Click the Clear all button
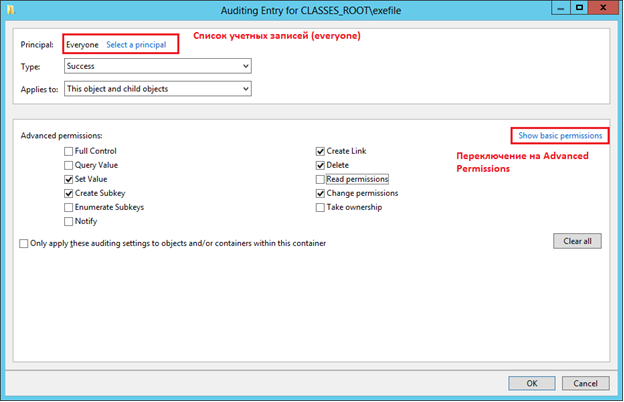This screenshot has height=402, width=624. [x=577, y=241]
